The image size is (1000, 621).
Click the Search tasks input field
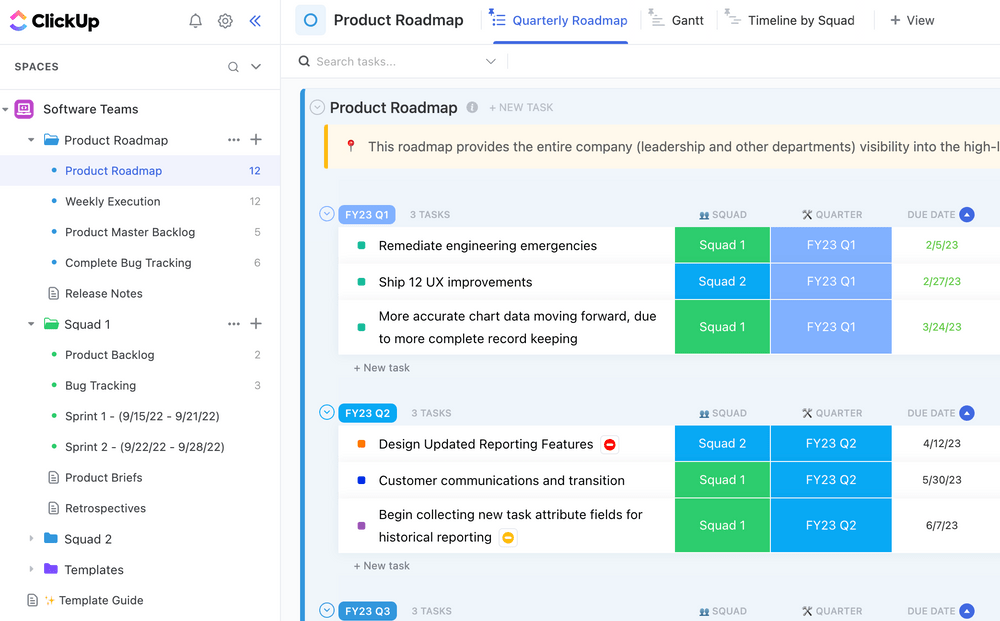coord(399,61)
